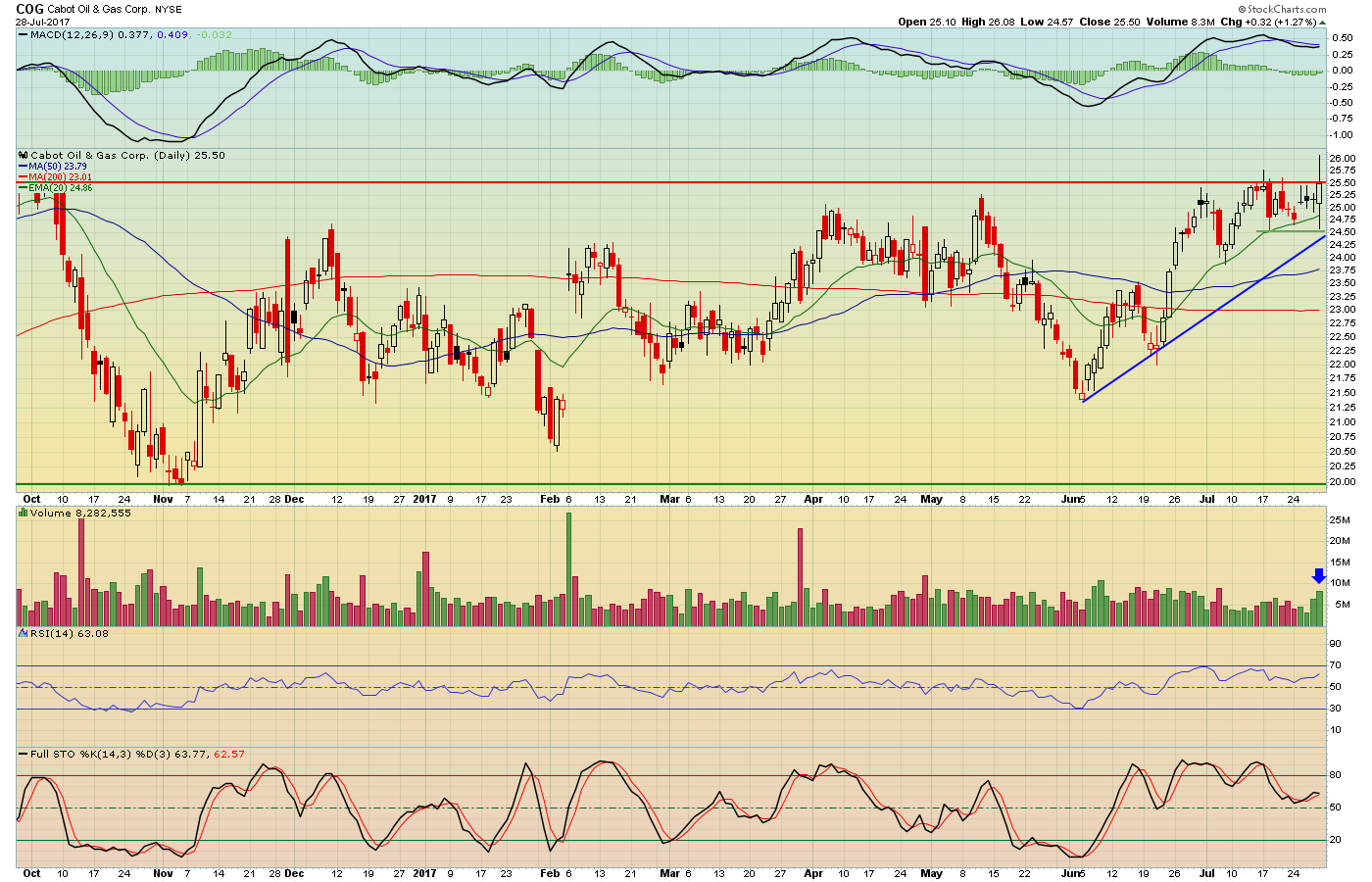The height and width of the screenshot is (882, 1372).
Task: Click the tall red volume bar in mid-October
Action: [81, 572]
